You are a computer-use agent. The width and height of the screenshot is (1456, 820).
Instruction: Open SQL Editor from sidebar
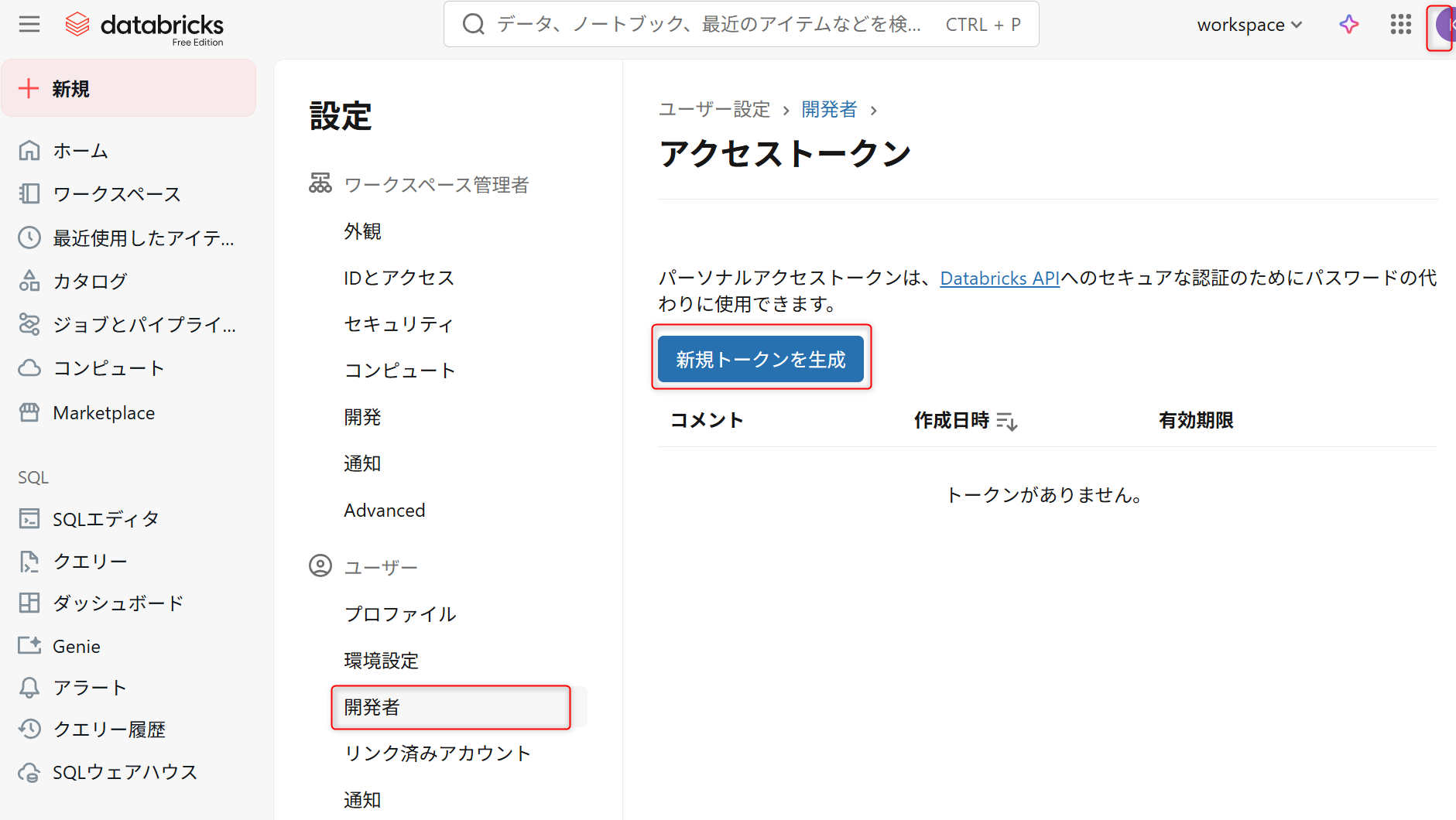pyautogui.click(x=105, y=518)
